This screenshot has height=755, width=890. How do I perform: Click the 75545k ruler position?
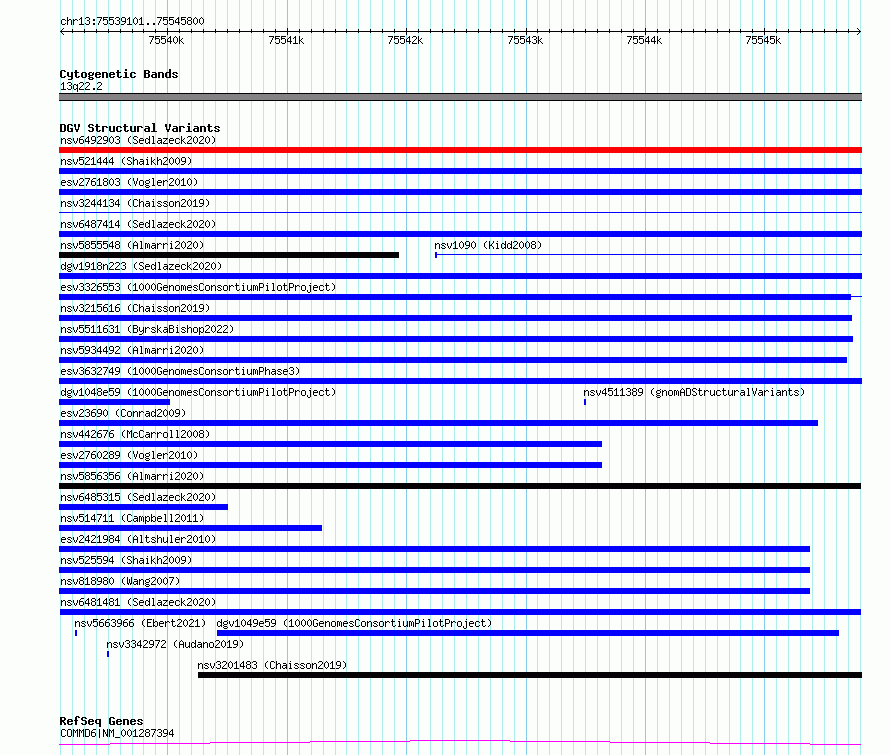[x=763, y=40]
